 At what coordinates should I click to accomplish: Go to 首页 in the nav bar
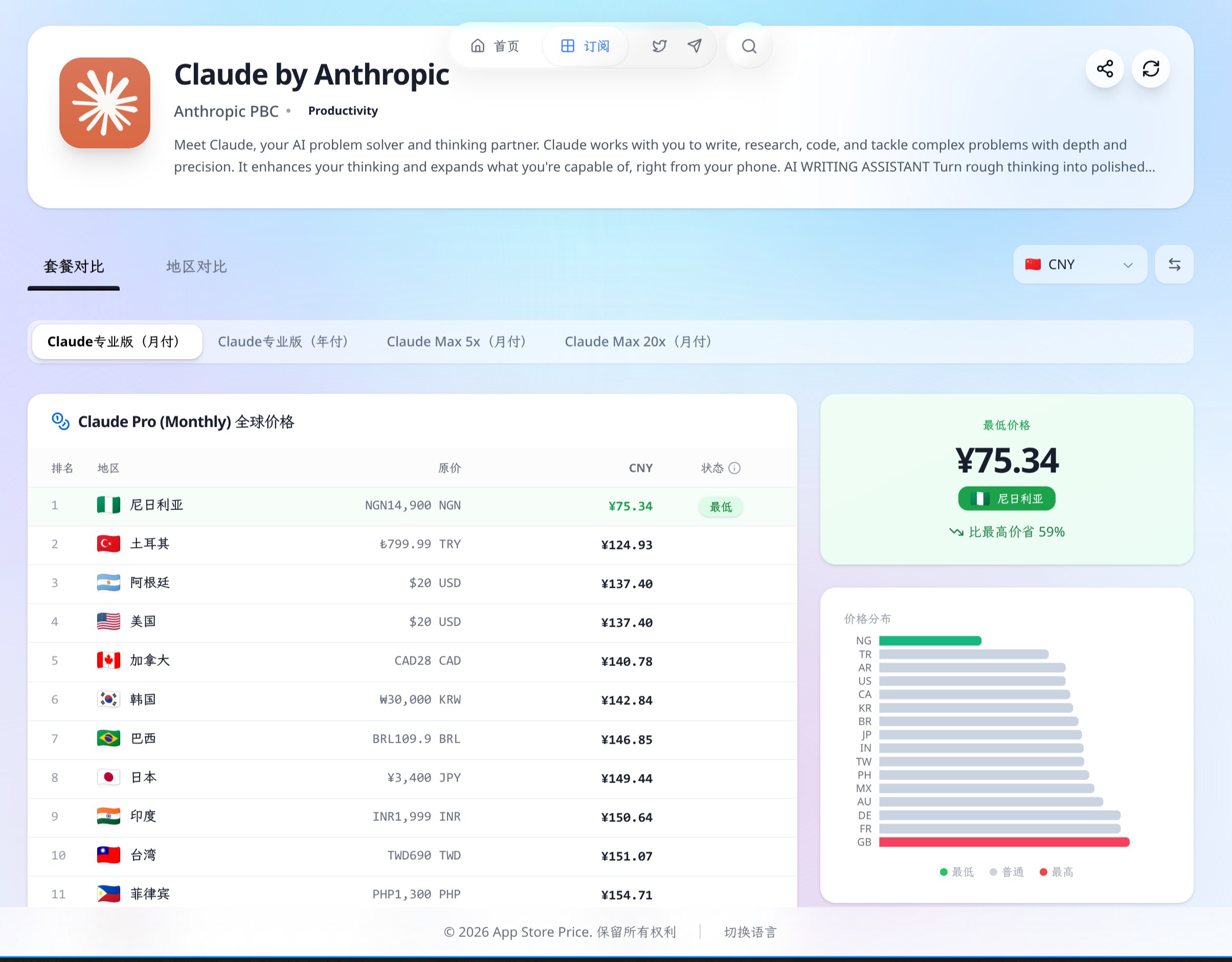(x=495, y=46)
